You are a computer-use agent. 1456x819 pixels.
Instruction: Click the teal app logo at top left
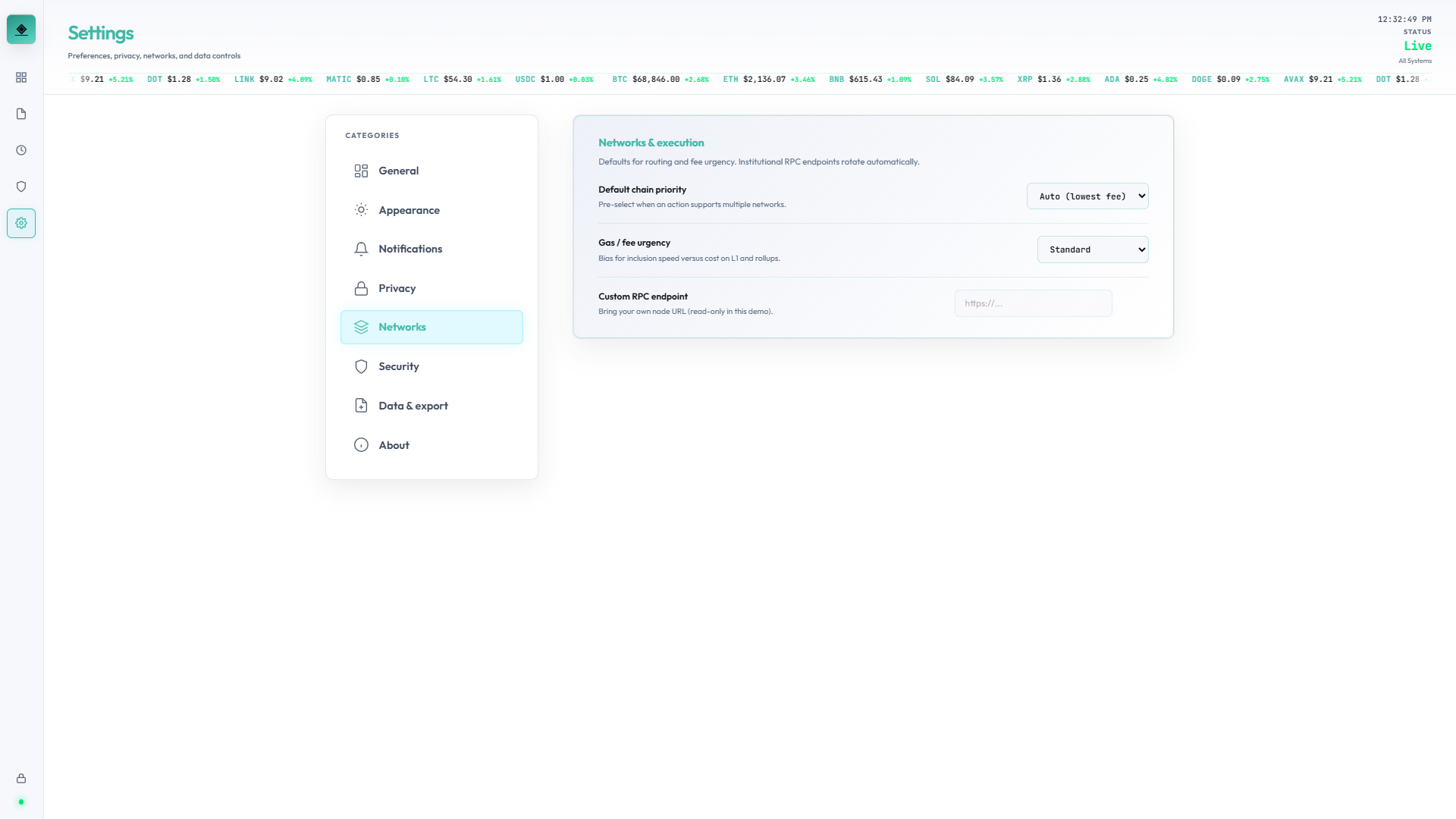point(21,29)
